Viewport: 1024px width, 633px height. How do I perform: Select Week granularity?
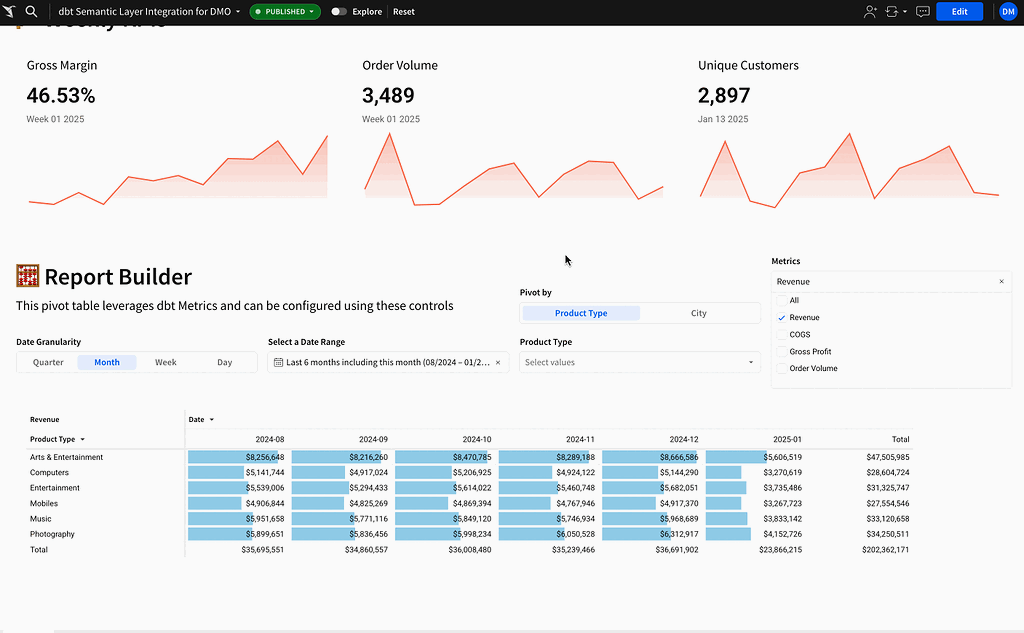pos(165,361)
